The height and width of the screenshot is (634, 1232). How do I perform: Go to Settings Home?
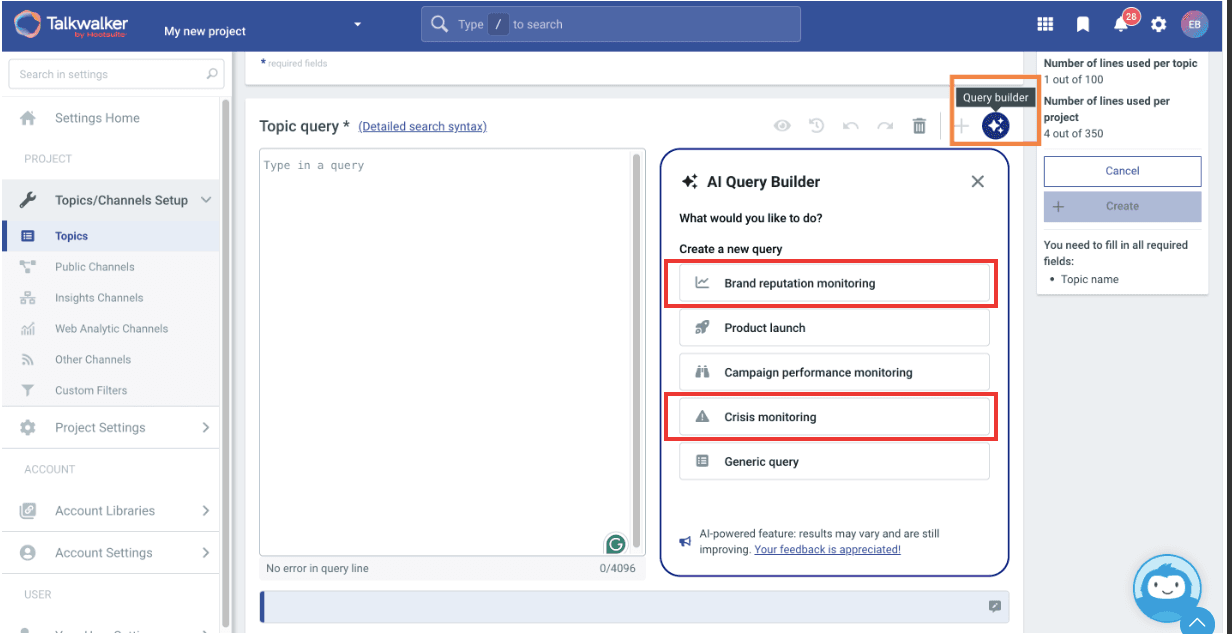click(x=97, y=118)
